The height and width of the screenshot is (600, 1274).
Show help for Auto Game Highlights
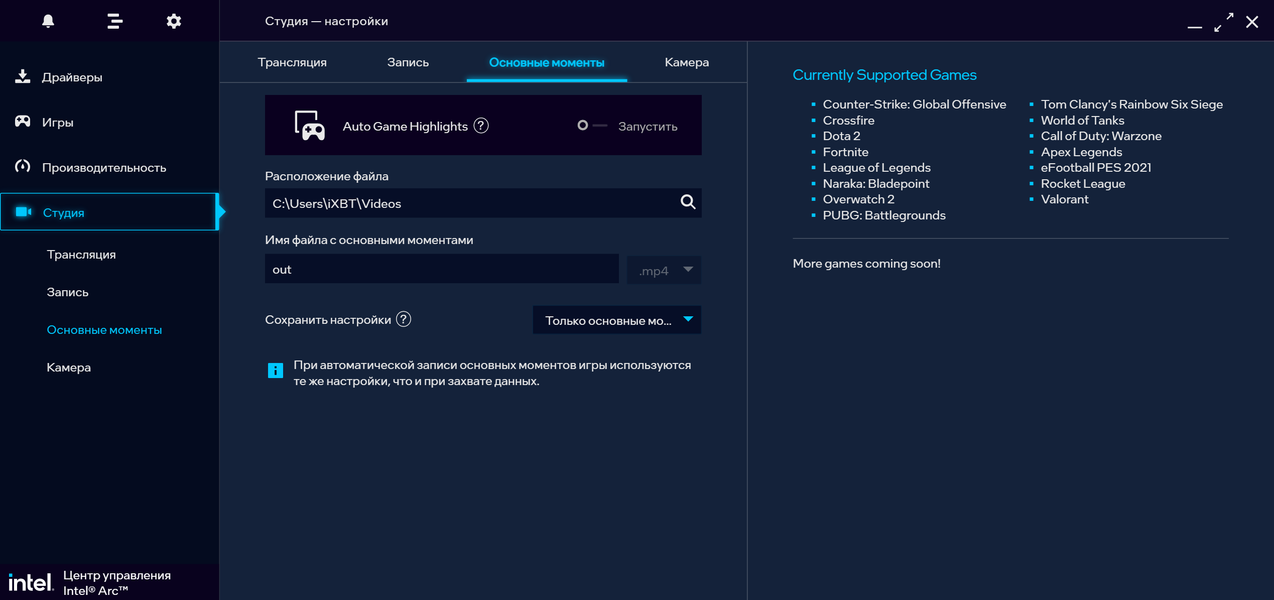pos(481,126)
